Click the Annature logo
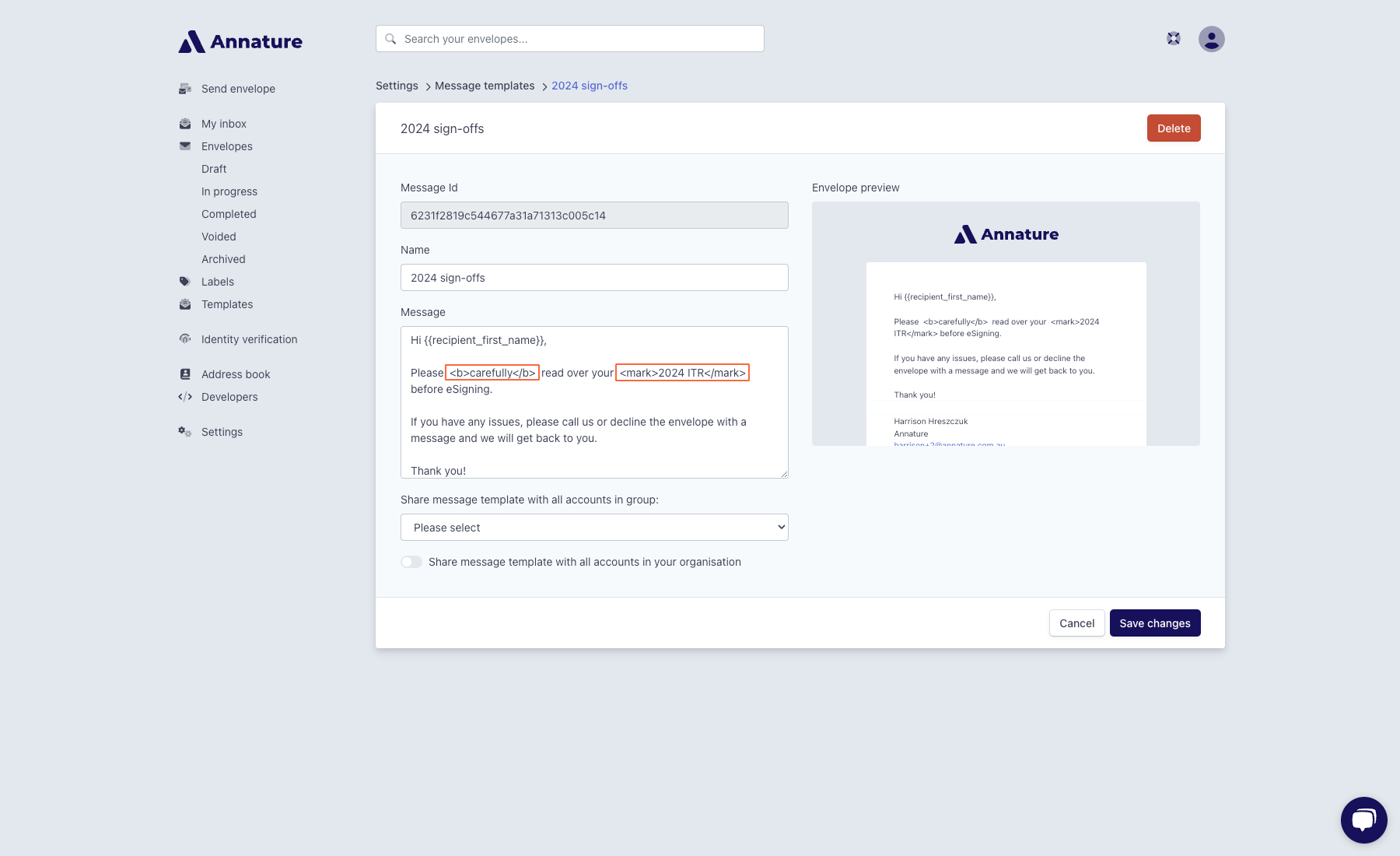The image size is (1400, 856). [x=240, y=41]
